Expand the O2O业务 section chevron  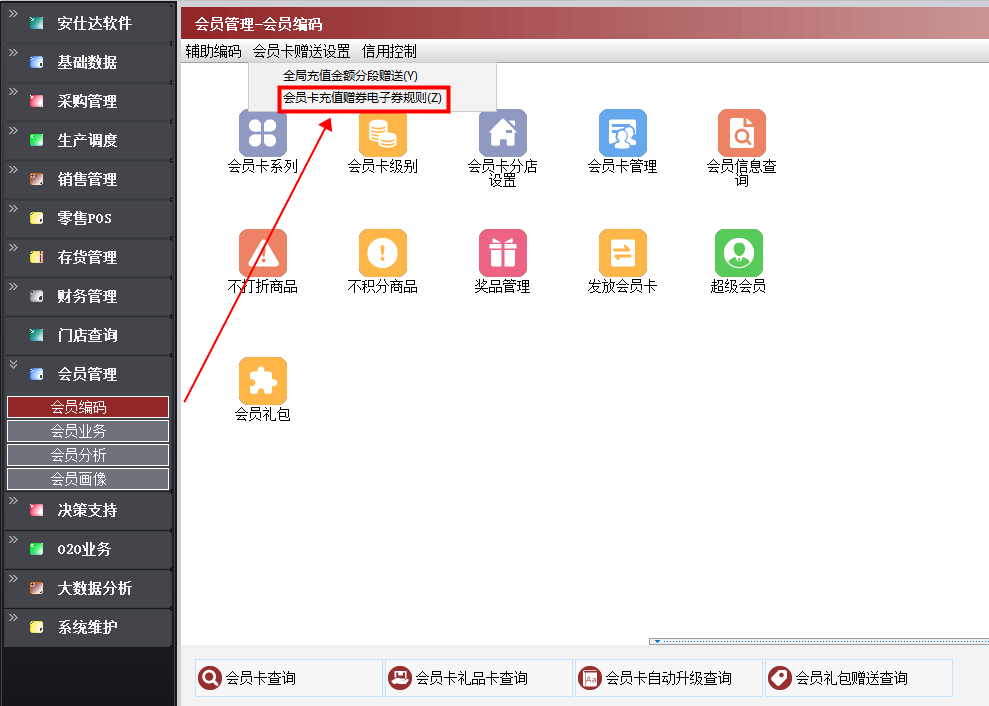tap(13, 539)
